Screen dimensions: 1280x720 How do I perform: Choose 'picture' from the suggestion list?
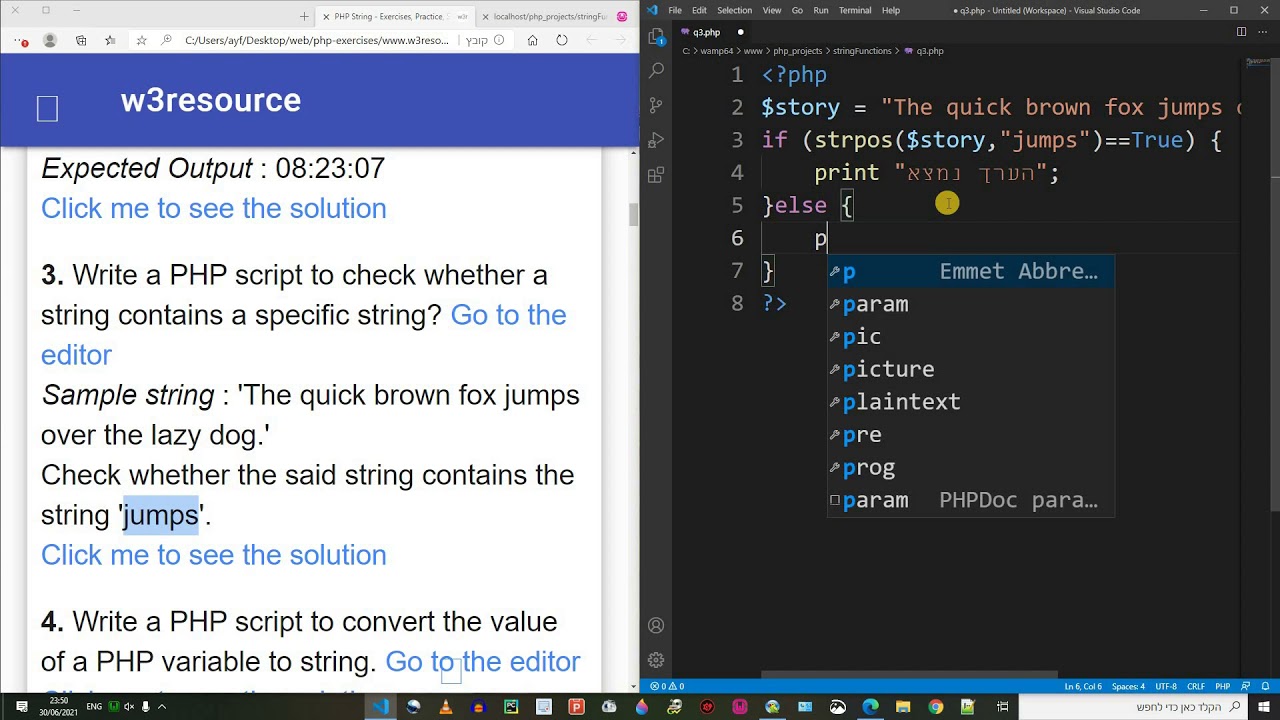click(x=971, y=369)
